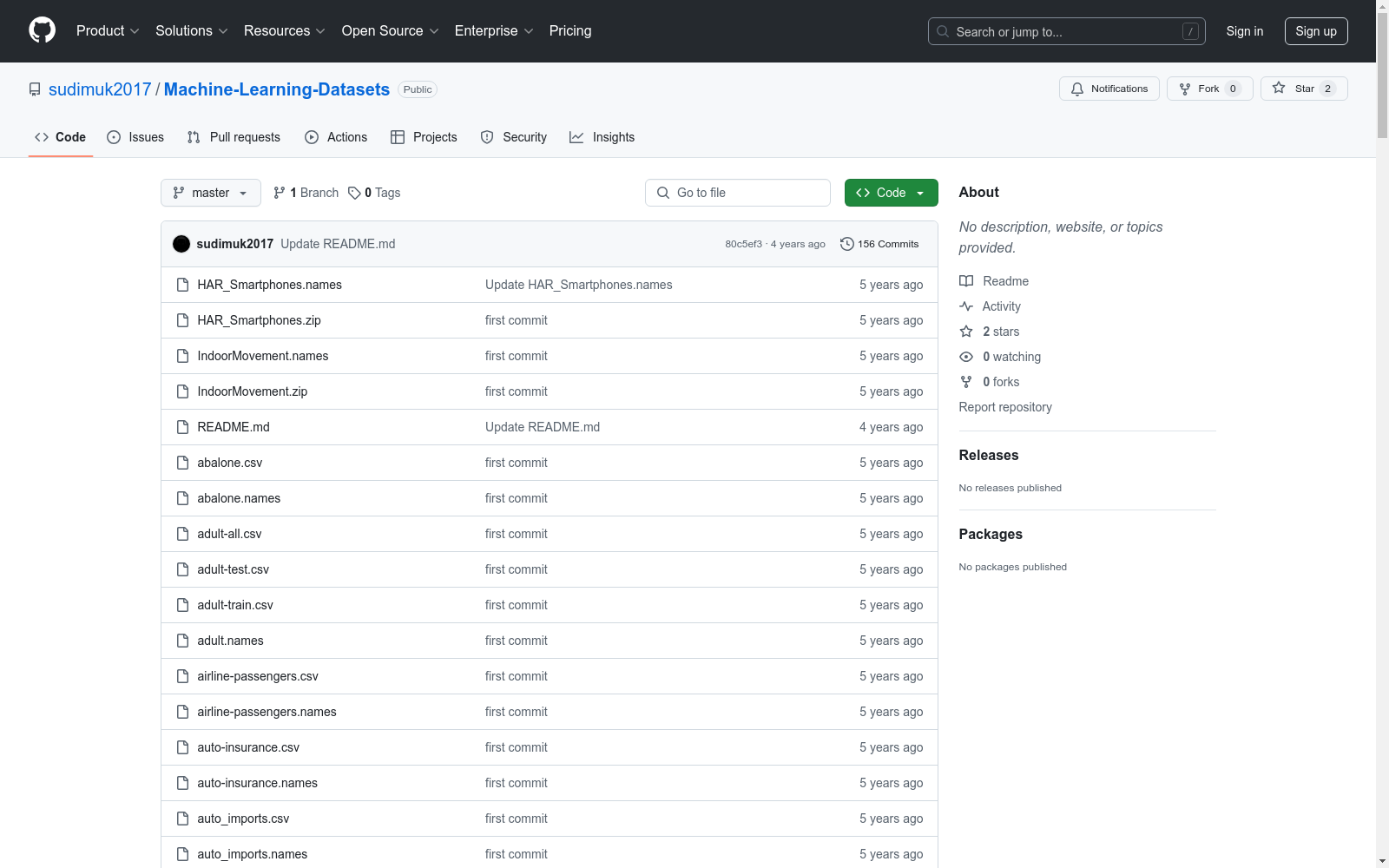The height and width of the screenshot is (868, 1389).
Task: Click the Search or jump to field
Action: tap(1066, 31)
